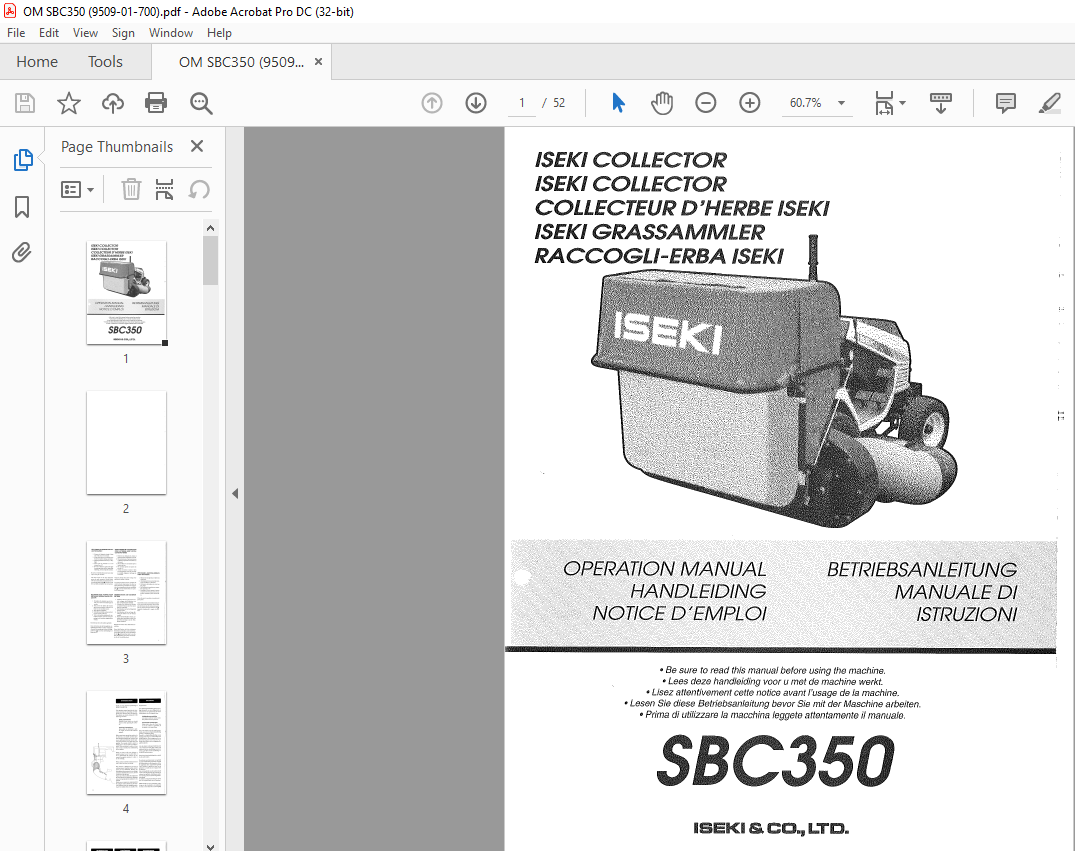Click the thumbnails scrollbar up arrow
Viewport: 1075px width, 851px height.
pyautogui.click(x=210, y=228)
